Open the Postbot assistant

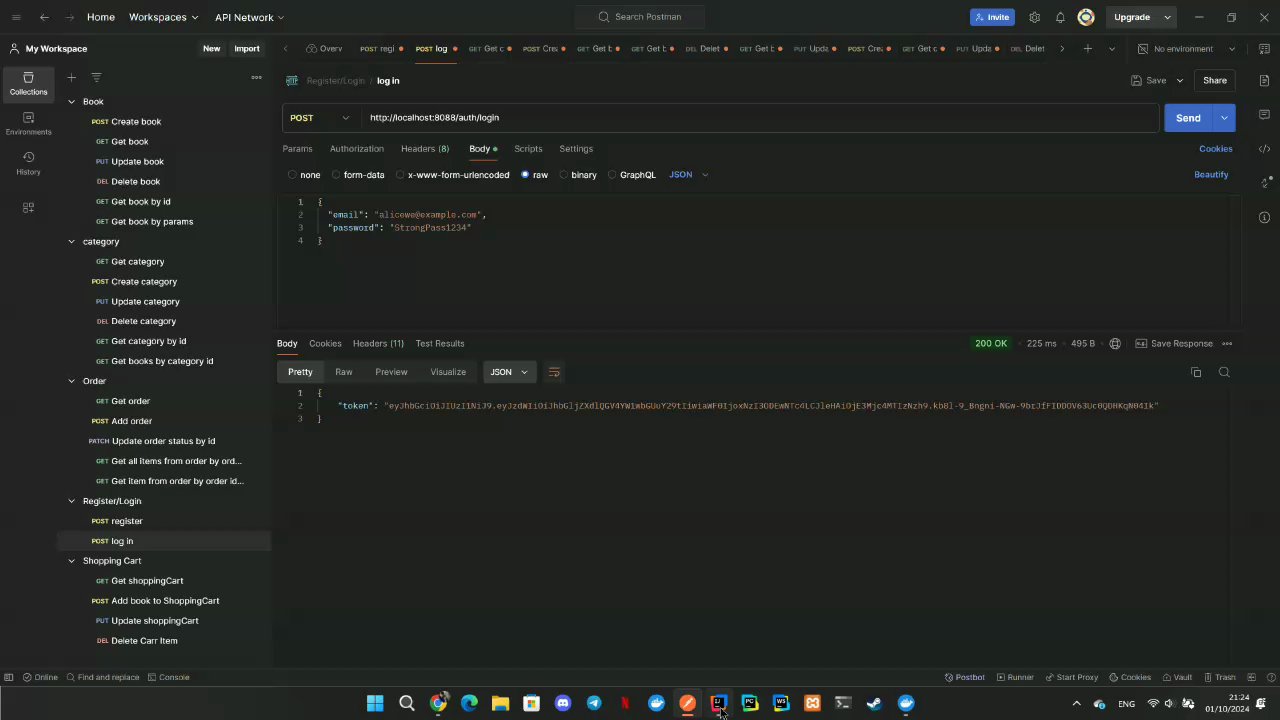click(x=964, y=677)
